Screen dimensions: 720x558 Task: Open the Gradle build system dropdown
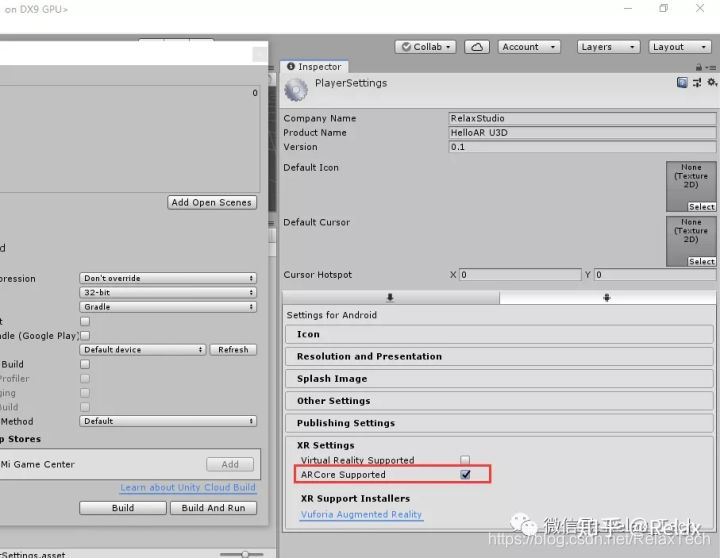(x=168, y=307)
